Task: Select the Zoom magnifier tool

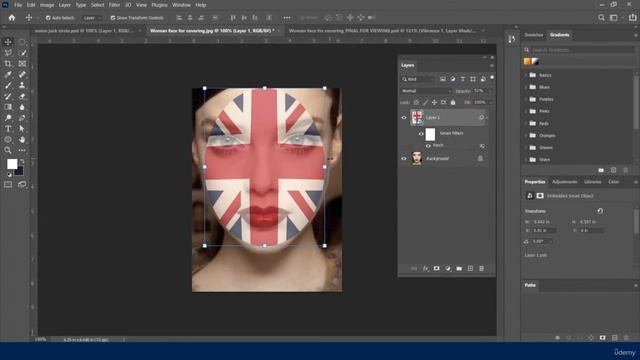Action: pyautogui.click(x=8, y=150)
